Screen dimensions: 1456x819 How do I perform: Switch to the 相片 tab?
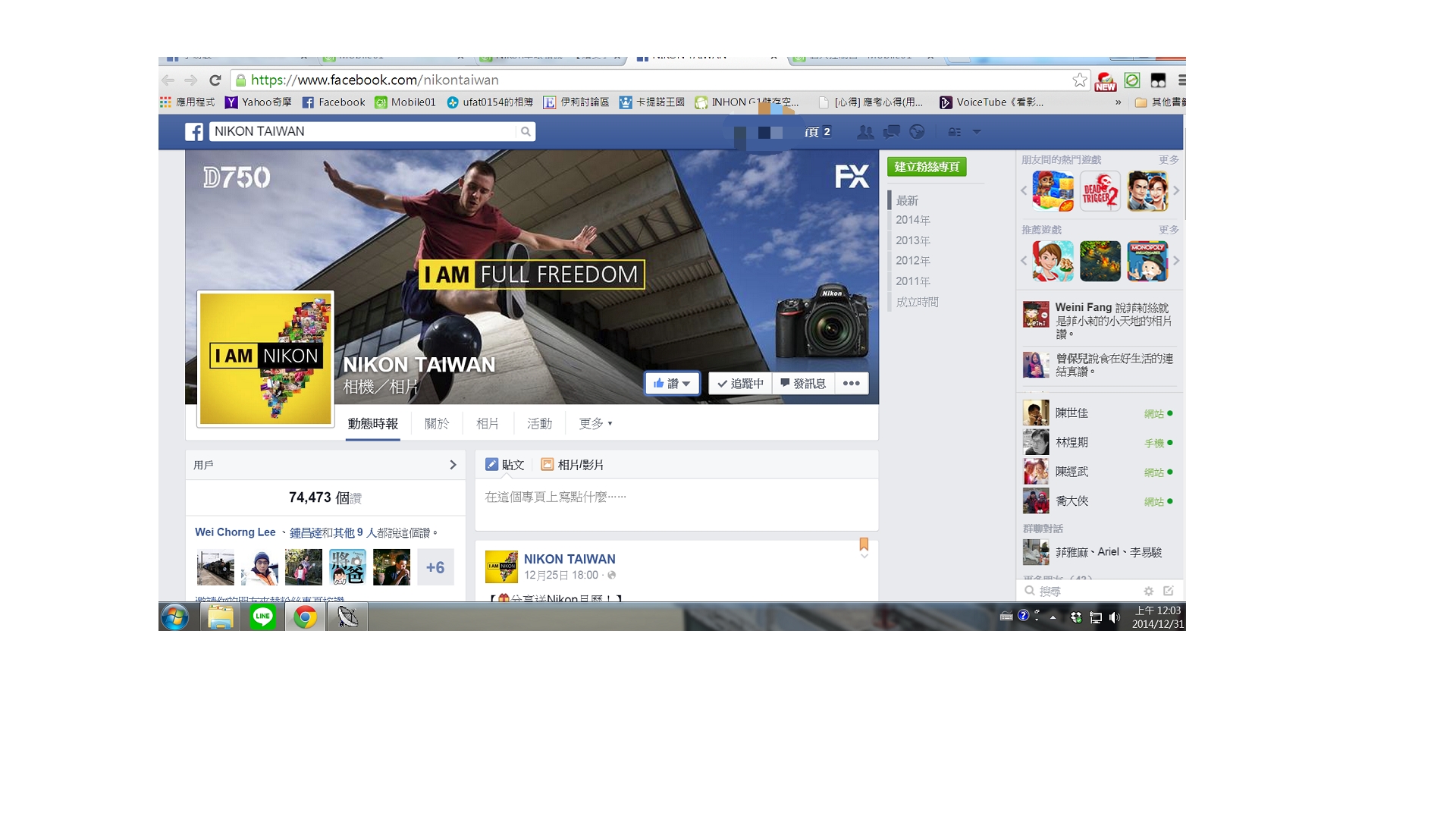[488, 424]
